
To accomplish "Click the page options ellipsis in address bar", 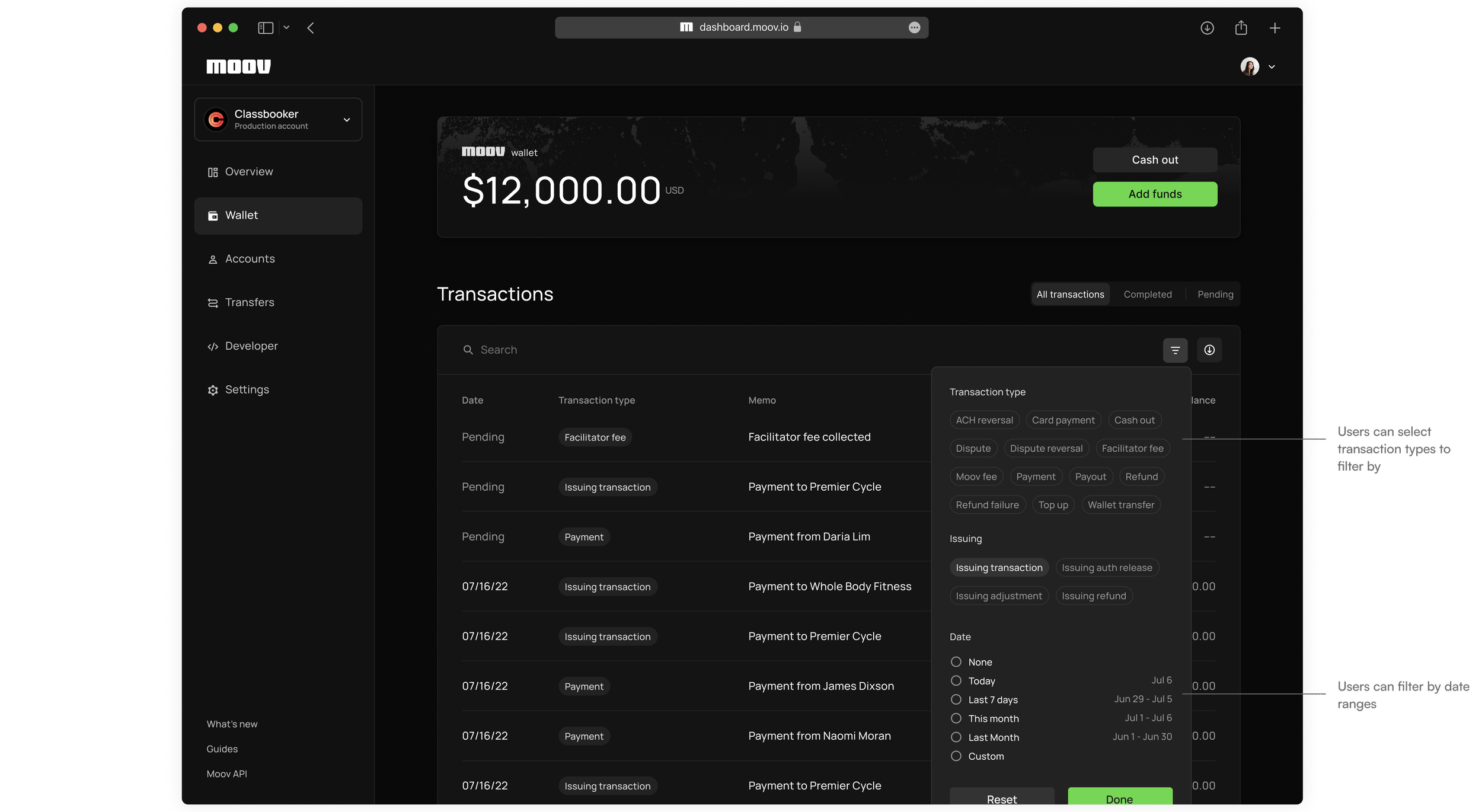I will [x=914, y=27].
